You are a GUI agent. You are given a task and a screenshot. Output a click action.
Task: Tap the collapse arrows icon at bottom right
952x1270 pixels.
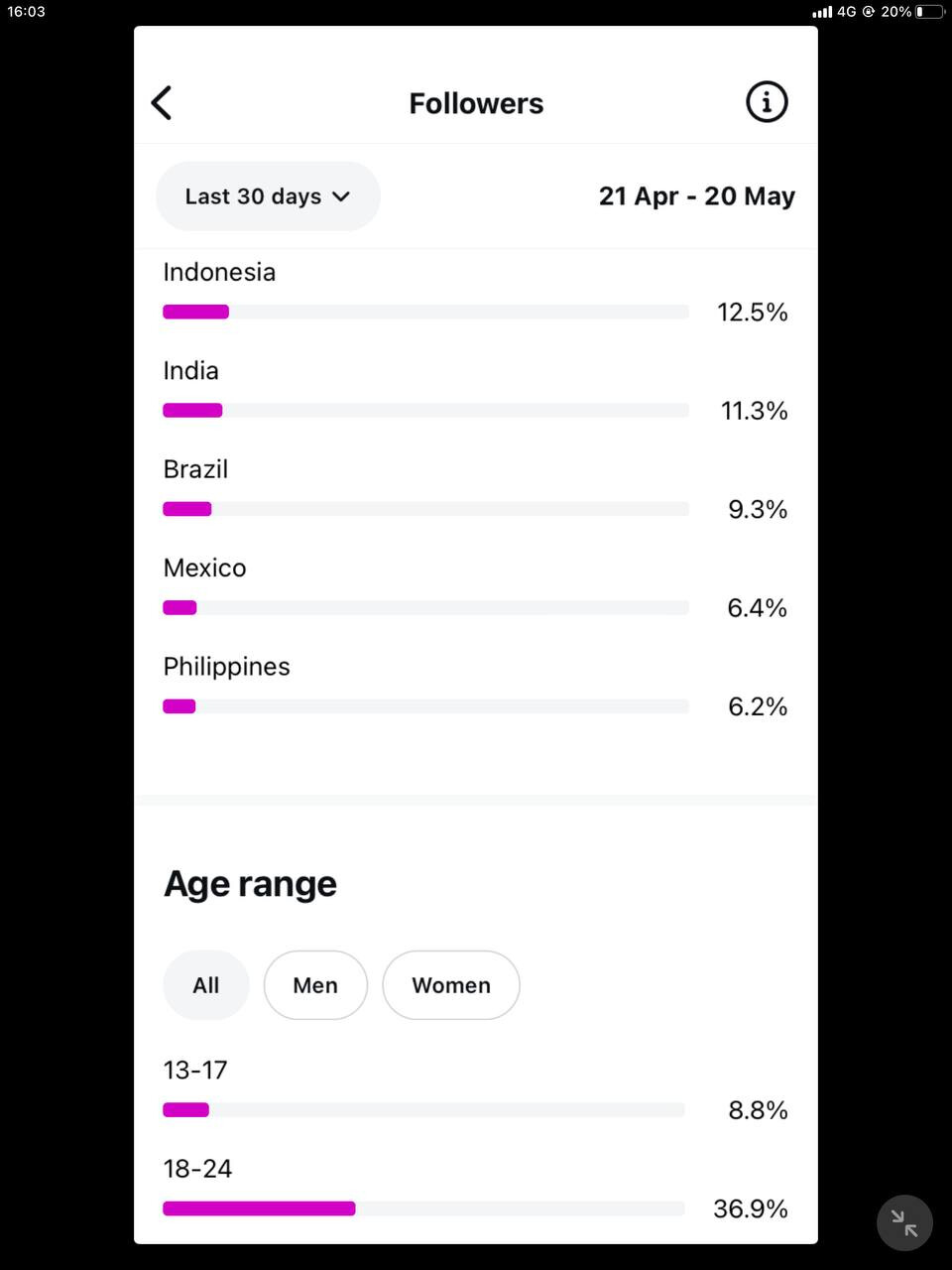pos(904,1223)
